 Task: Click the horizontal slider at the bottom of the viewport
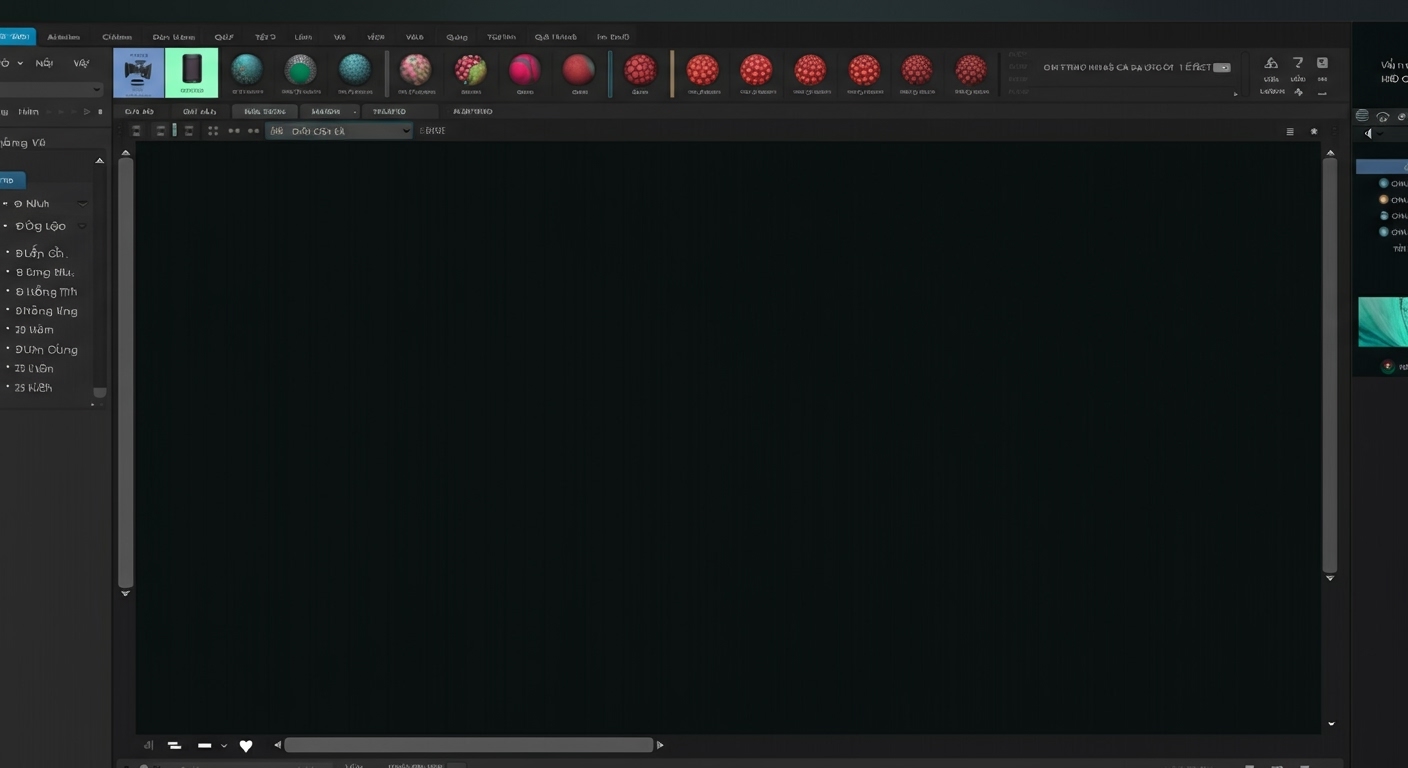tap(470, 744)
